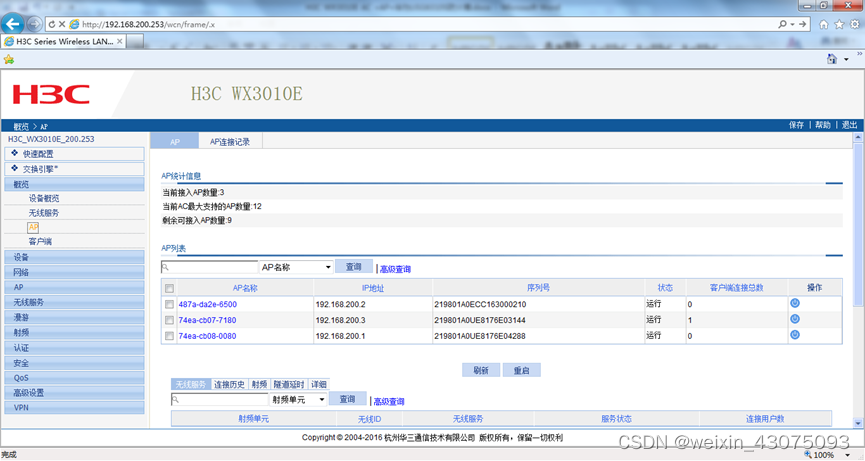
Task: Click the browser address bar URL
Action: tap(148, 24)
